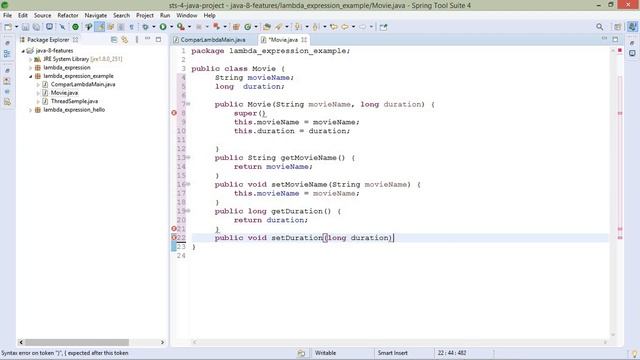Click the Search magnifier icon at top right
Viewport: 640px width, 360px height.
pyautogui.click(x=599, y=27)
